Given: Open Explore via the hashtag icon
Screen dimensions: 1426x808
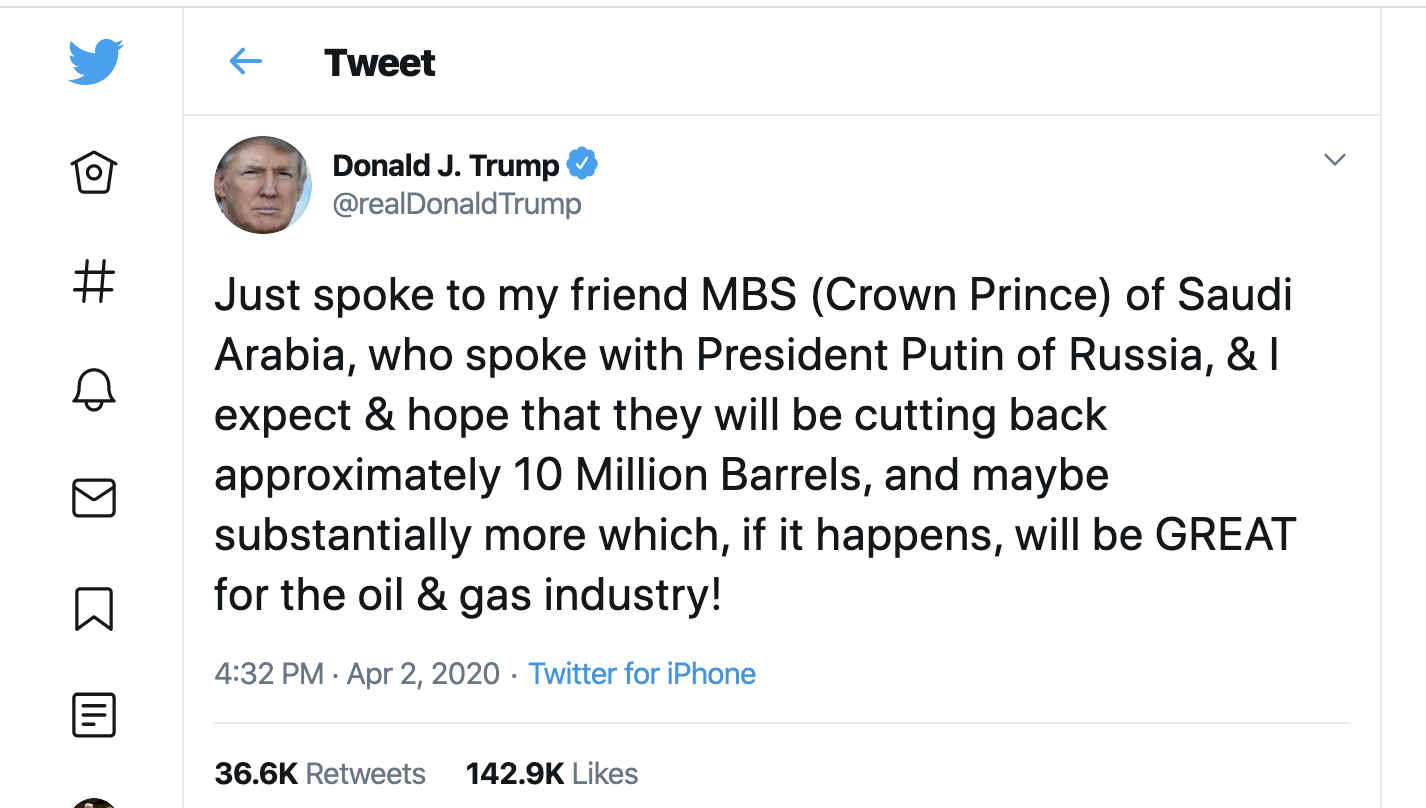Looking at the screenshot, I should [94, 281].
